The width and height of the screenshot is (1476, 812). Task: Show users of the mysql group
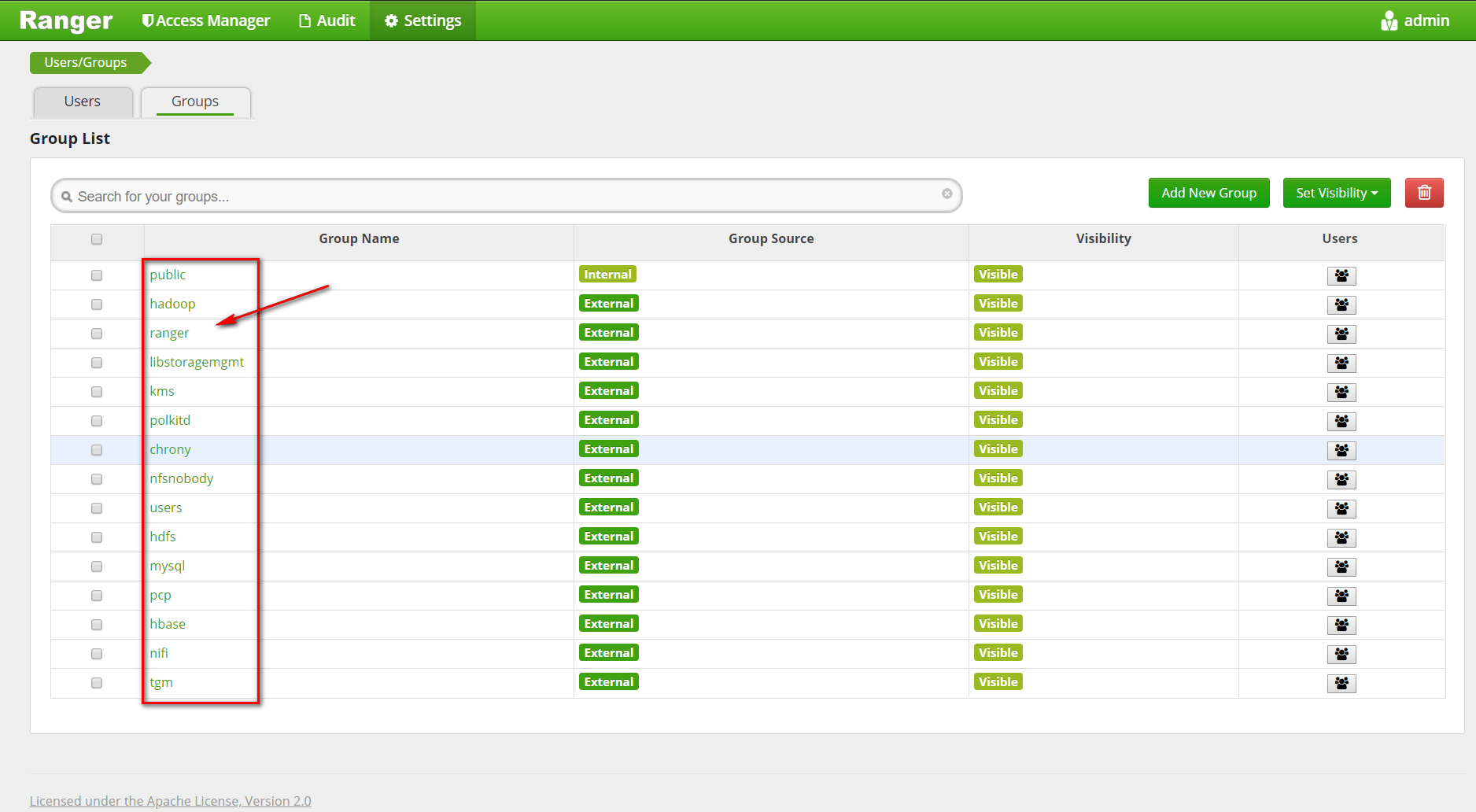click(1341, 567)
